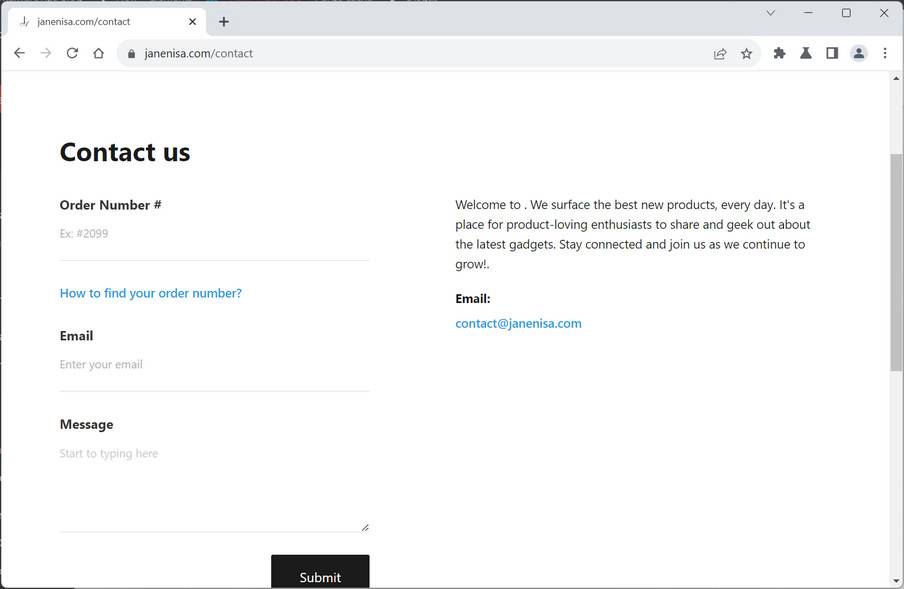Click the contact@janenisa.com email link
Viewport: 904px width, 589px height.
tap(518, 323)
